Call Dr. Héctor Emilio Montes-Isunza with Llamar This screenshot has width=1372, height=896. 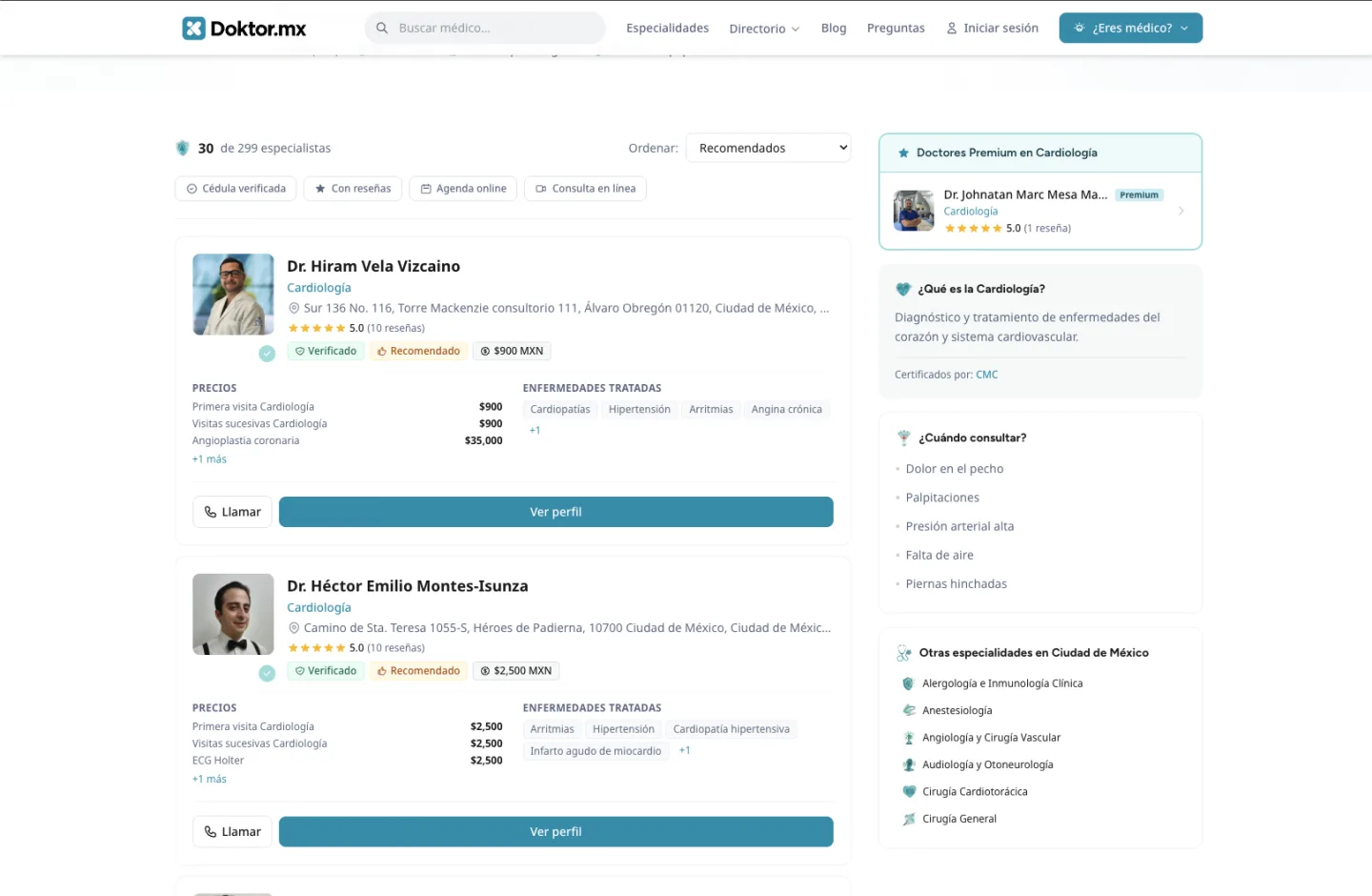click(x=232, y=832)
